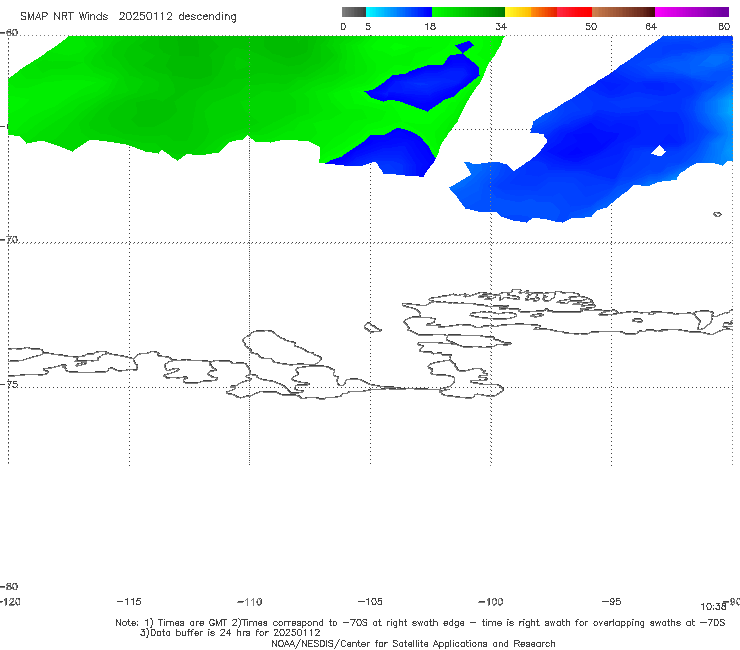The width and height of the screenshot is (740, 650).
Task: Click the red colorbar segment before 50
Action: [x=574, y=12]
